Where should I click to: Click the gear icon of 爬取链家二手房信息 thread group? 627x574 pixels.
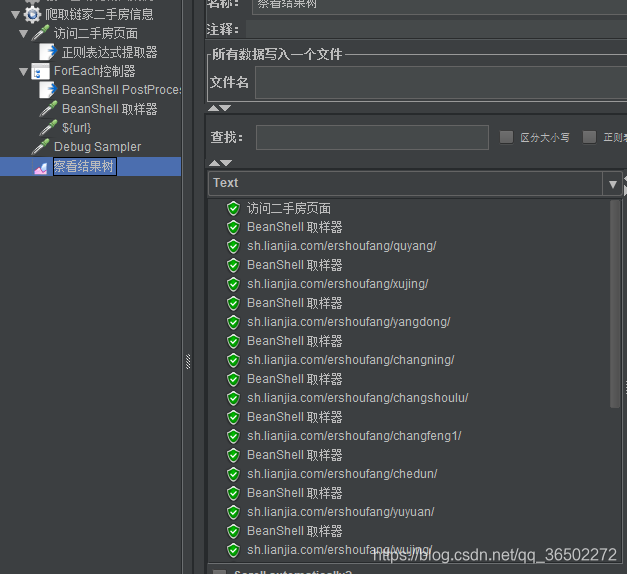pyautogui.click(x=32, y=14)
